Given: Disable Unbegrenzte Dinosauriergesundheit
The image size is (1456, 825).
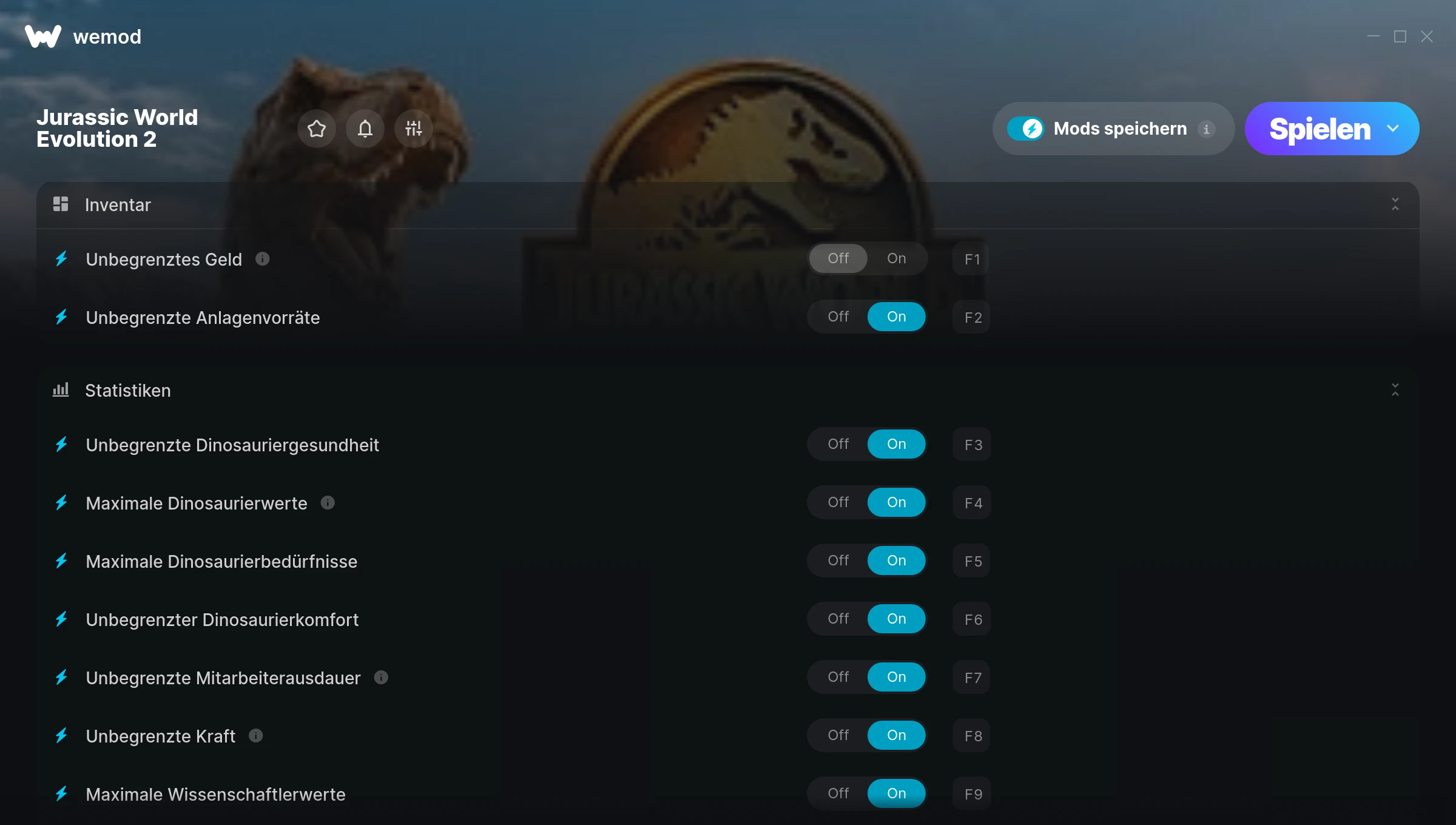Looking at the screenshot, I should point(838,444).
